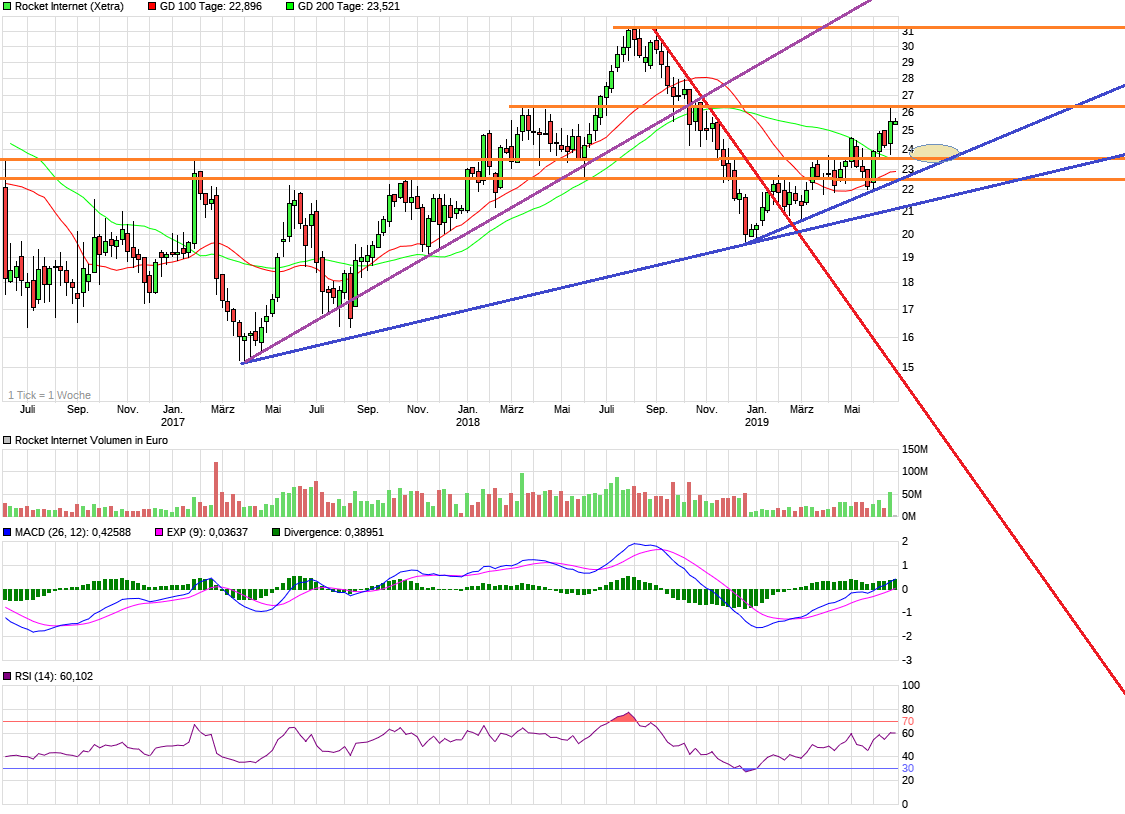Image resolution: width=1125 pixels, height=814 pixels.
Task: Click the 19 price level label
Action: 908,257
